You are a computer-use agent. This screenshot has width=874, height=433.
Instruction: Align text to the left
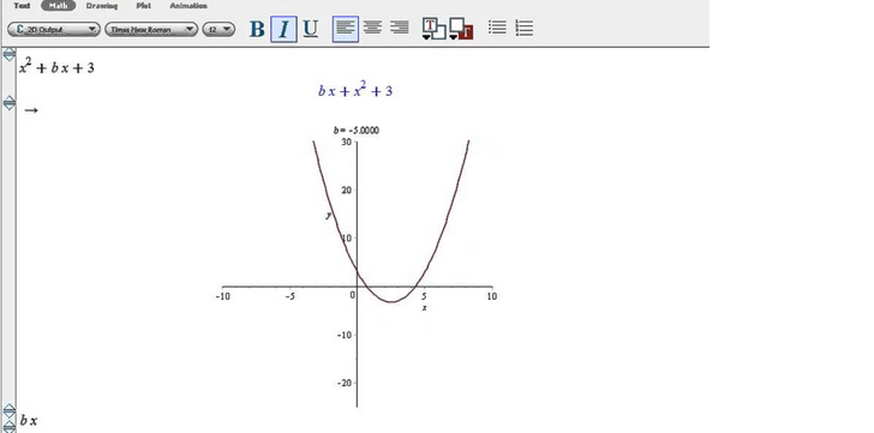[x=345, y=28]
